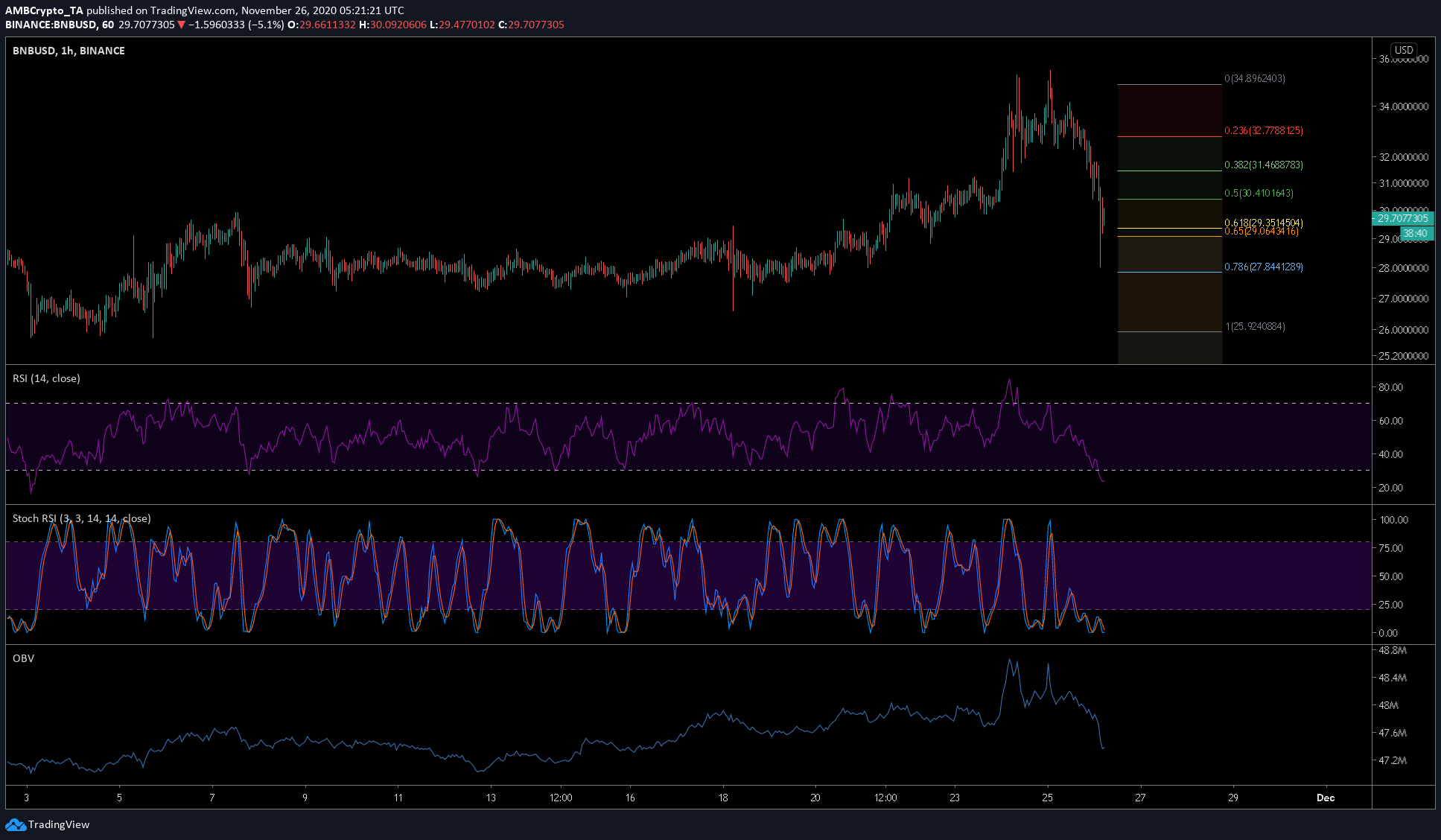1441x840 pixels.
Task: Select the current price tag 29.7077305
Action: tap(1402, 218)
